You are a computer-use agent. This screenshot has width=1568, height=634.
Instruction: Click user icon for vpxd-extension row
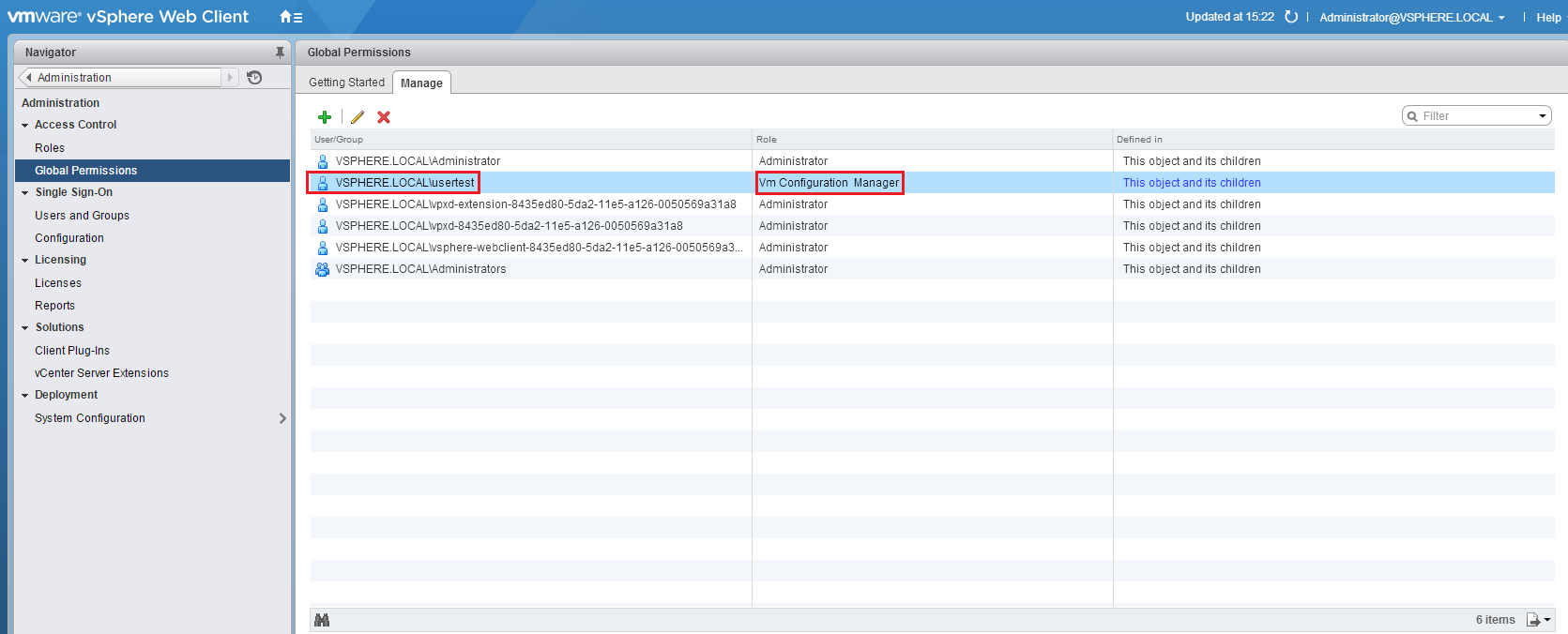coord(323,204)
